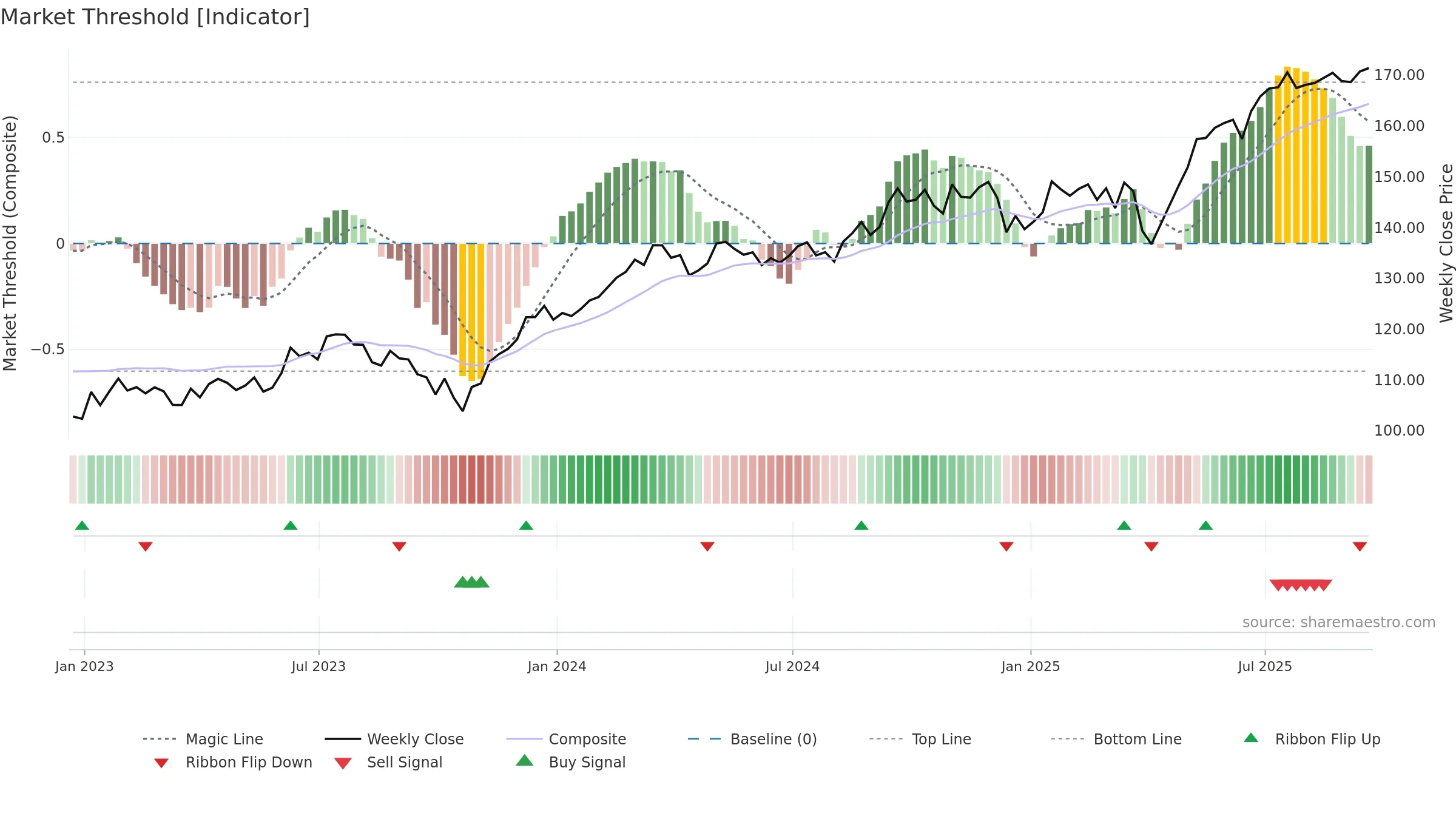The image size is (1456, 819).
Task: Click the green buy signal cluster near October 2023
Action: point(471,582)
